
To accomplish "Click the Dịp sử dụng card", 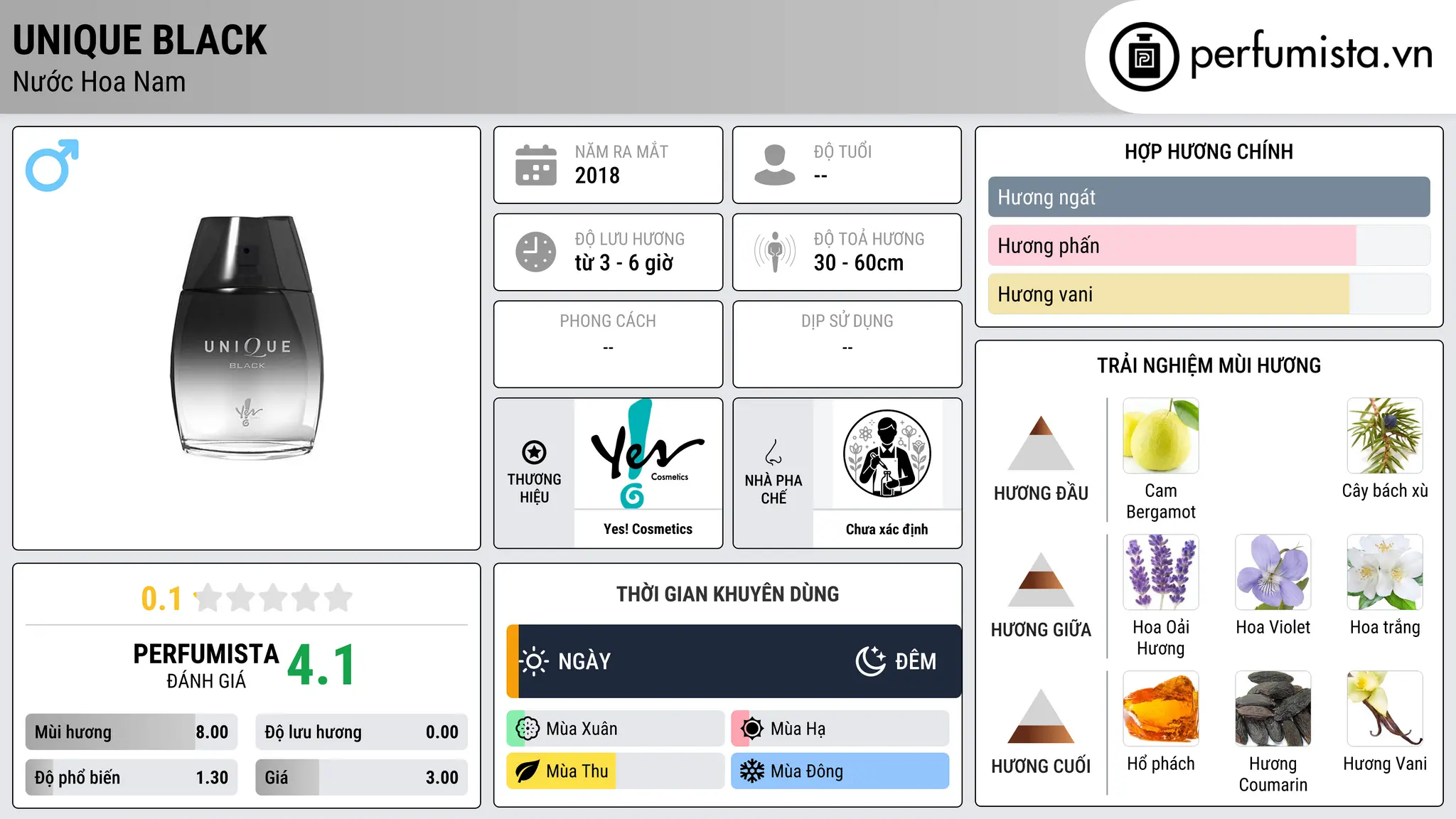I will click(x=847, y=344).
